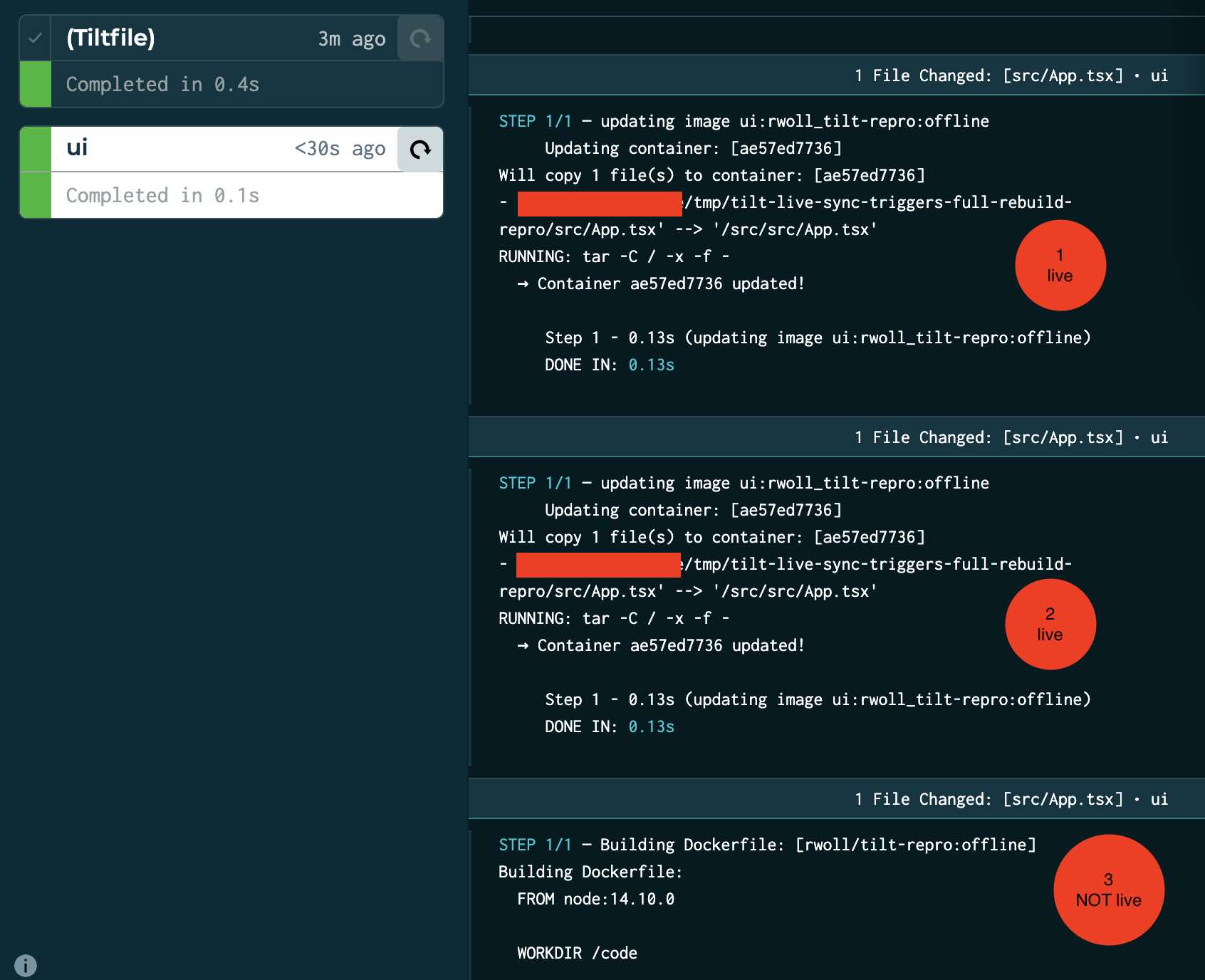Click the refresh icon next to (Tiltfile)
Viewport: 1205px width, 980px height.
tap(420, 38)
